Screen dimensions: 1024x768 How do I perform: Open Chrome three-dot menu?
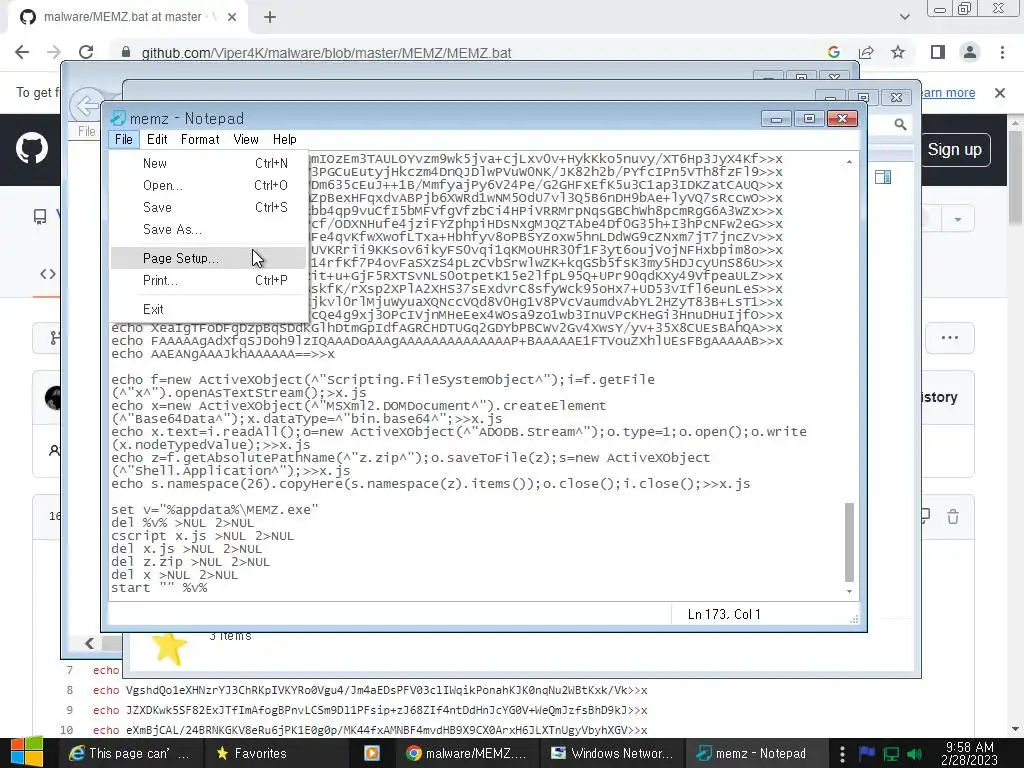click(x=1002, y=52)
